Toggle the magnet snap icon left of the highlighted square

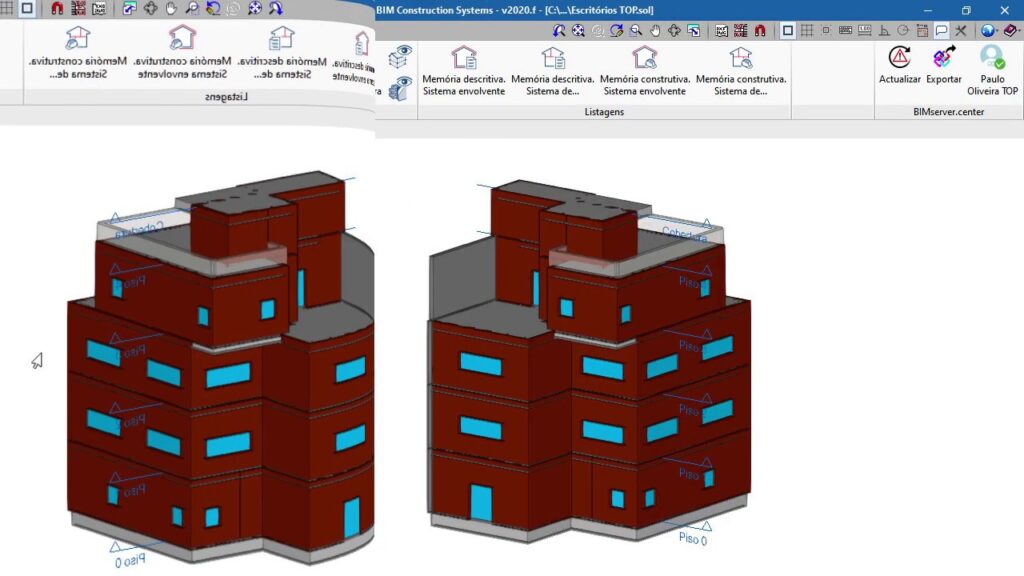[760, 31]
